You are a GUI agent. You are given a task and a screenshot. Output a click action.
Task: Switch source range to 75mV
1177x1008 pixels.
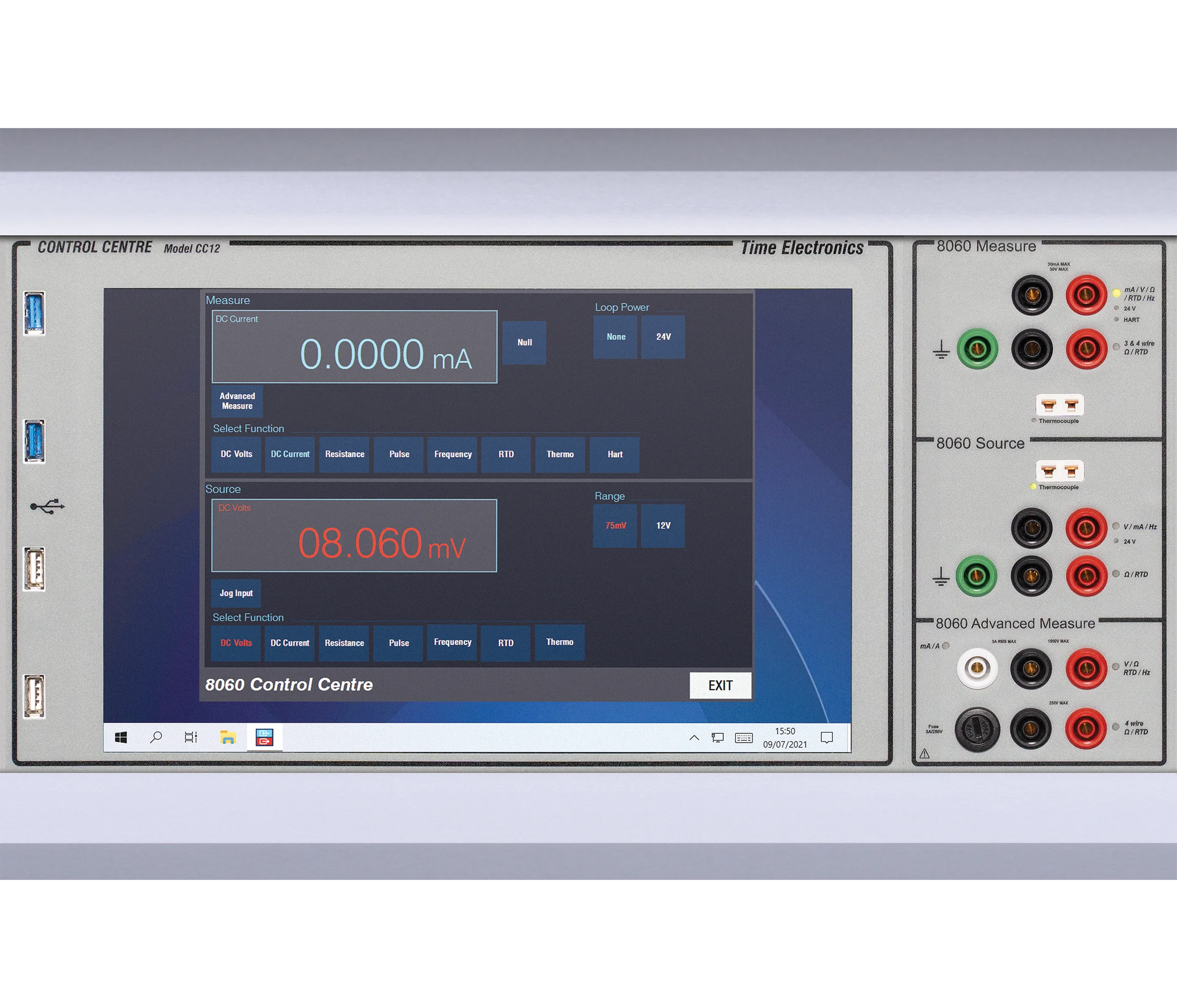tap(615, 526)
